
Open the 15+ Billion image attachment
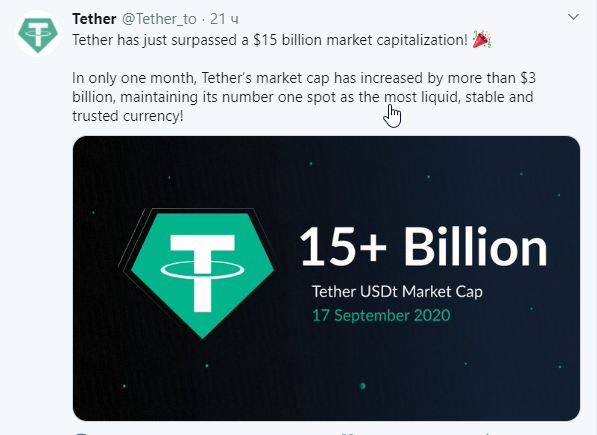326,278
